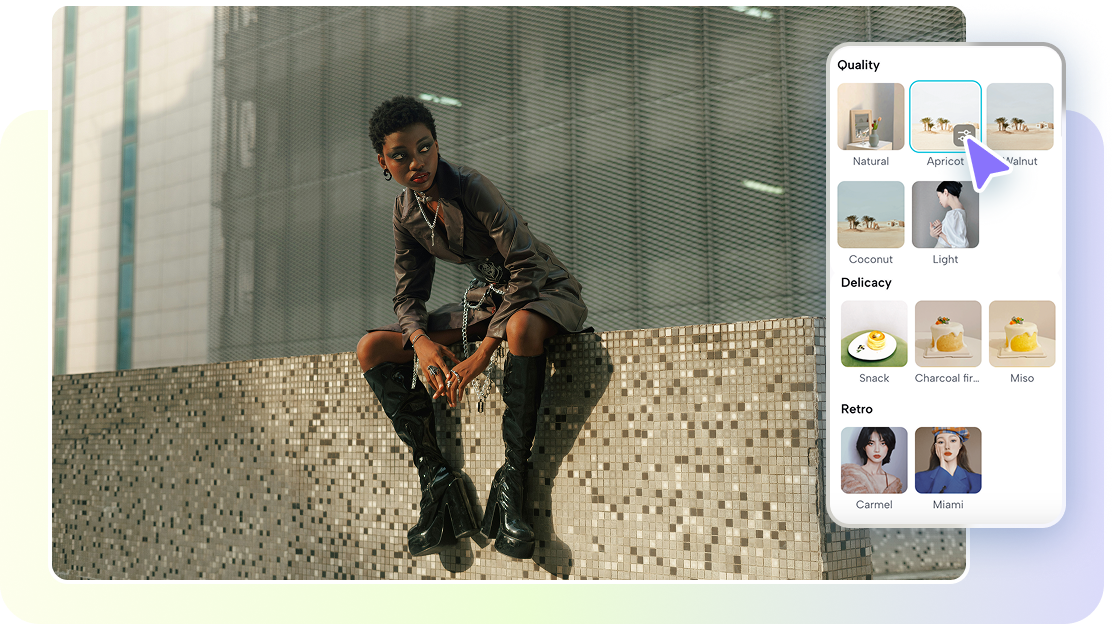Select the Natural filter preset
The image size is (1116, 624).
871,114
